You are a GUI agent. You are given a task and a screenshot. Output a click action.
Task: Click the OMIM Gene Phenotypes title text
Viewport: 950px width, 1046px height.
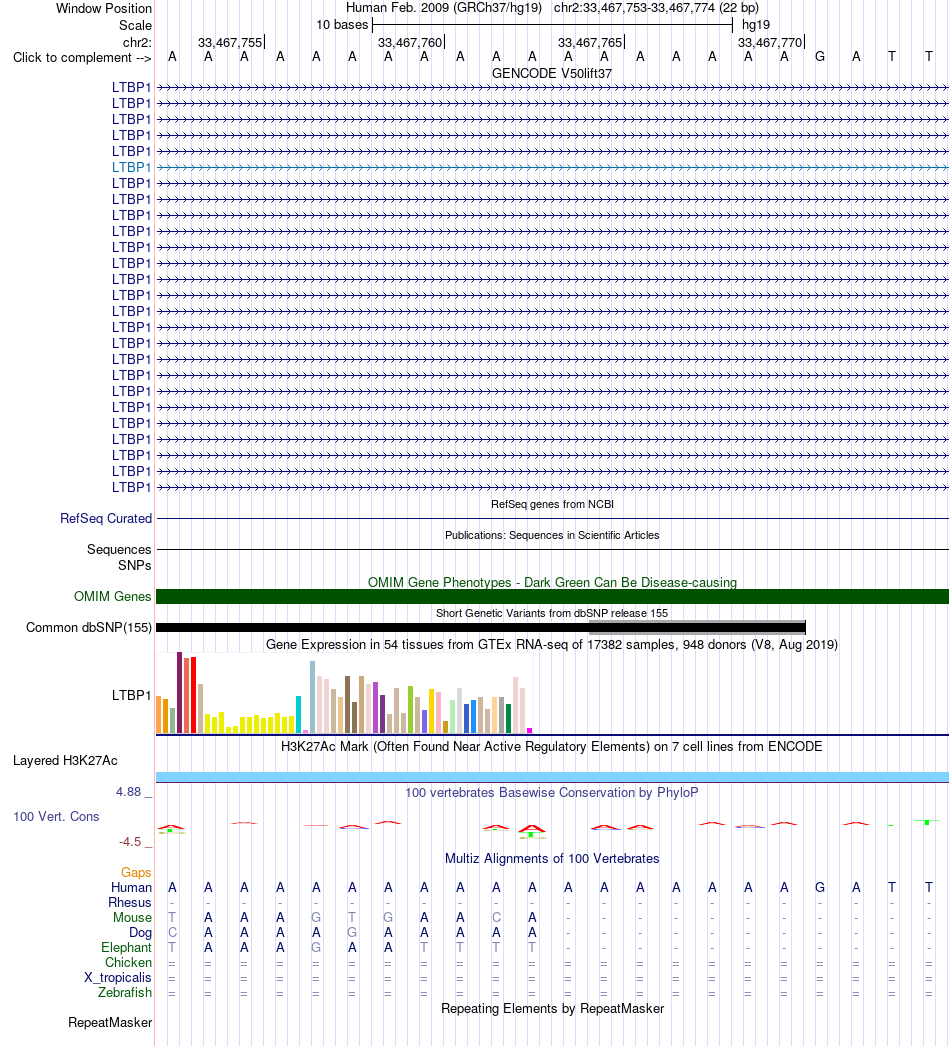tap(552, 582)
